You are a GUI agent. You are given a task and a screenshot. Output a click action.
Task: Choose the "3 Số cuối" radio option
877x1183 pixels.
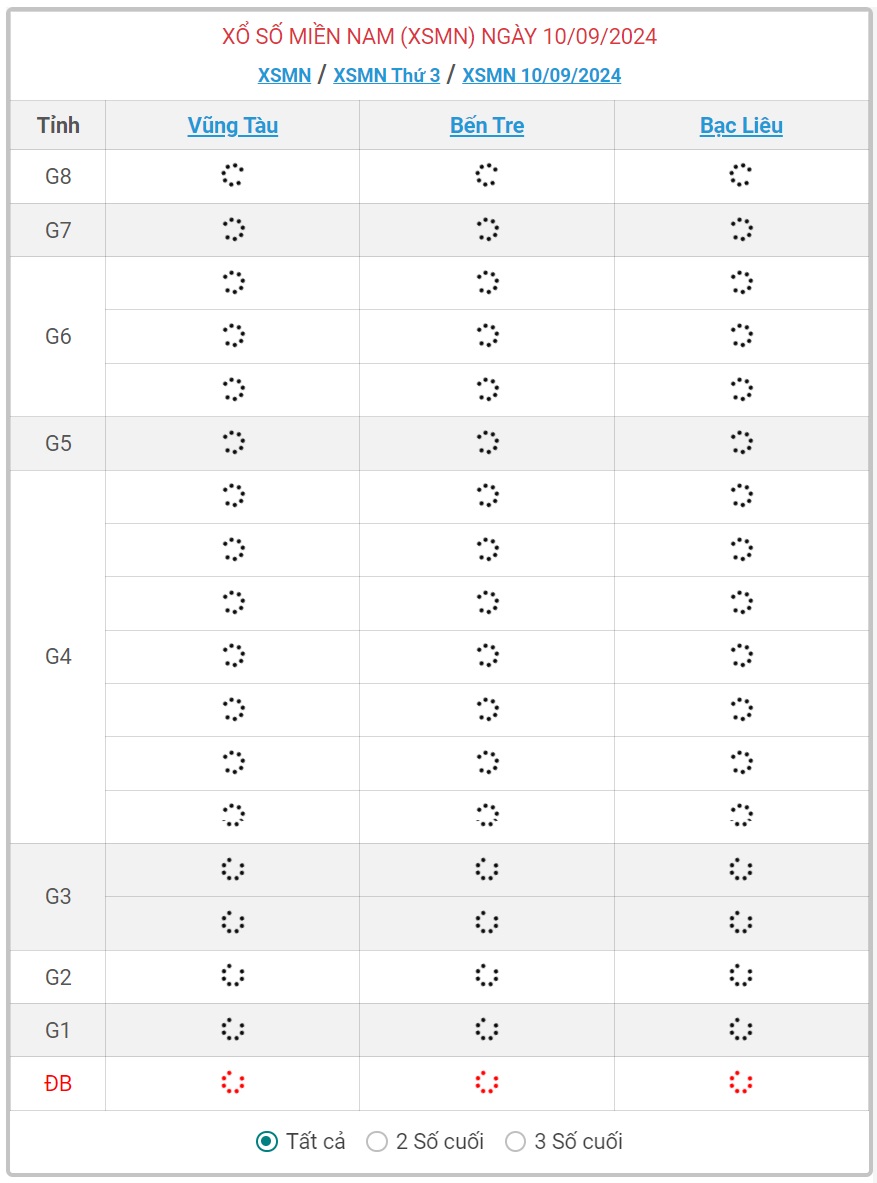pyautogui.click(x=515, y=1141)
